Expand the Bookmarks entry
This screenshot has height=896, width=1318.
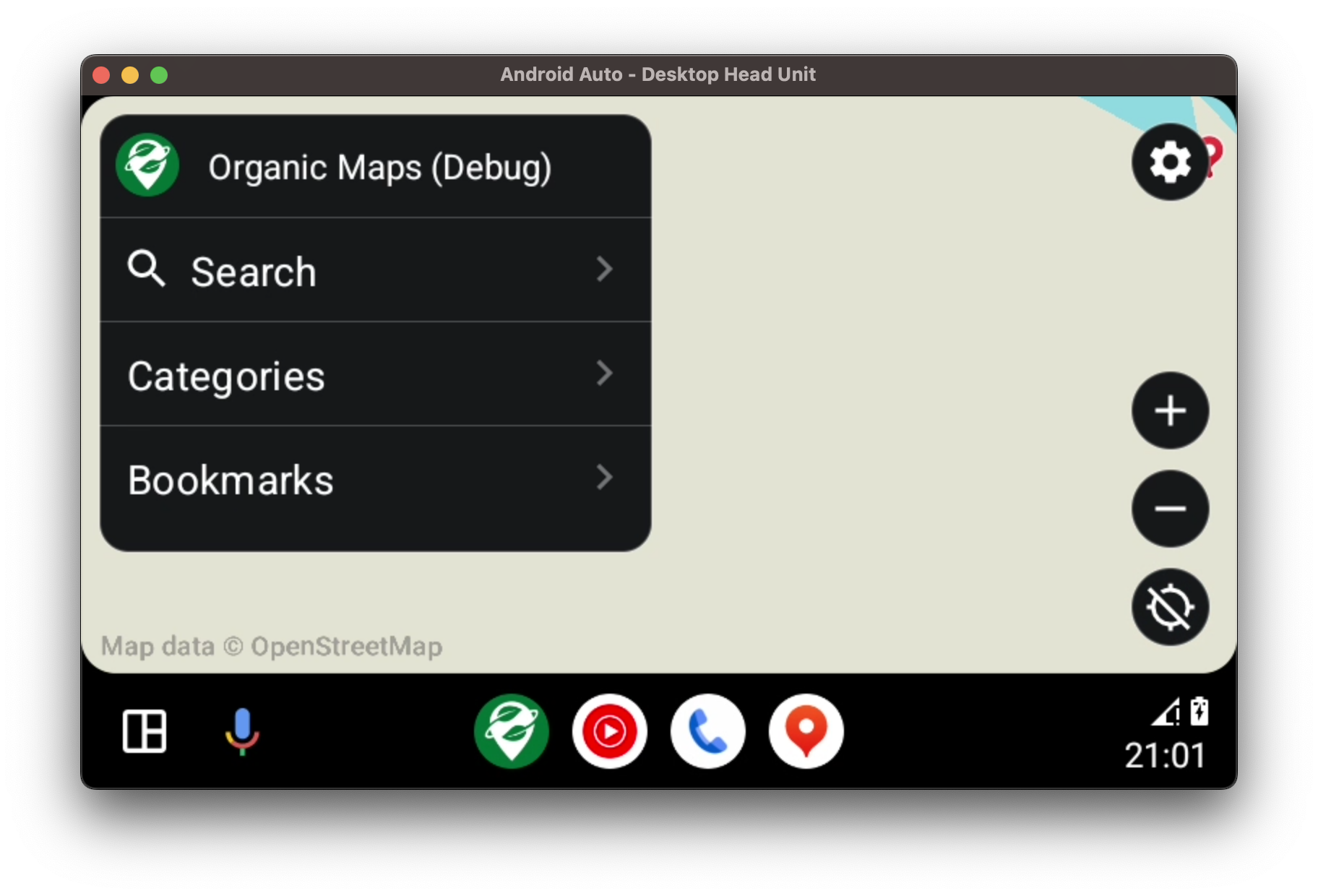coord(605,478)
